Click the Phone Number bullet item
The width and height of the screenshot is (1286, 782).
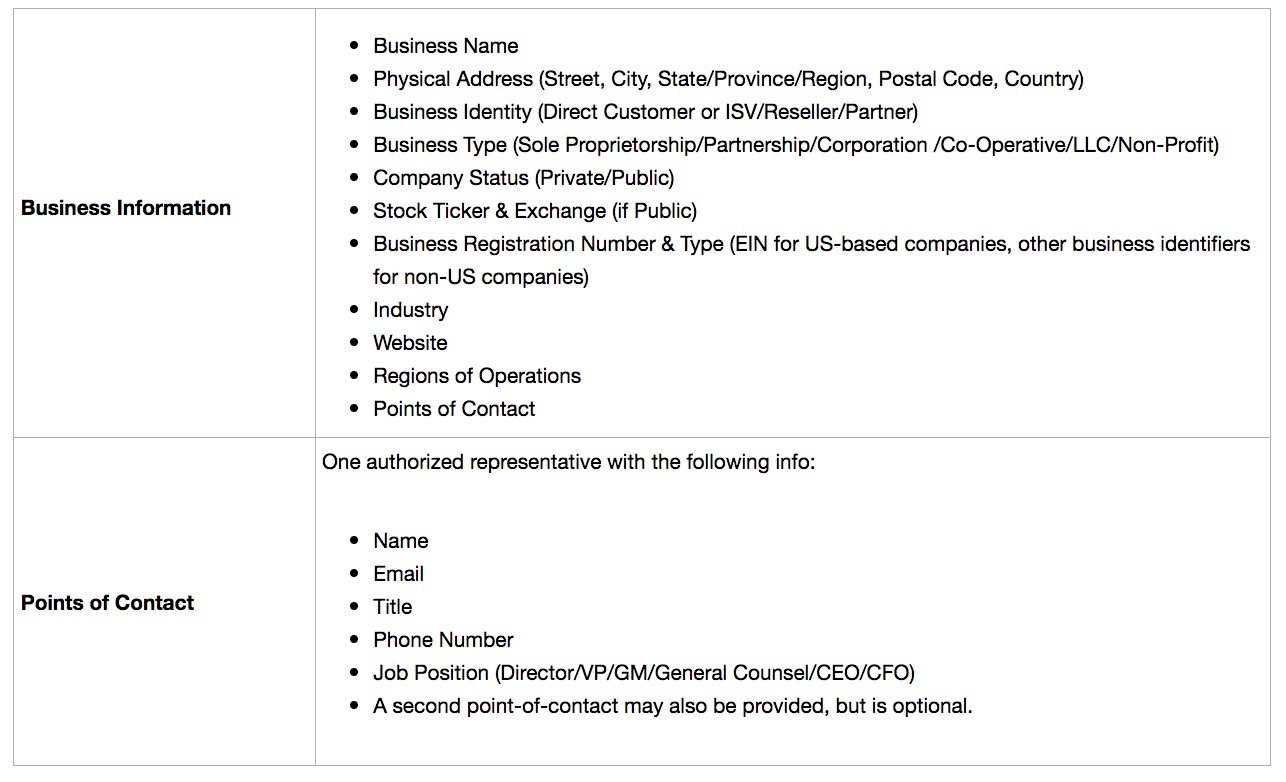pyautogui.click(x=443, y=640)
